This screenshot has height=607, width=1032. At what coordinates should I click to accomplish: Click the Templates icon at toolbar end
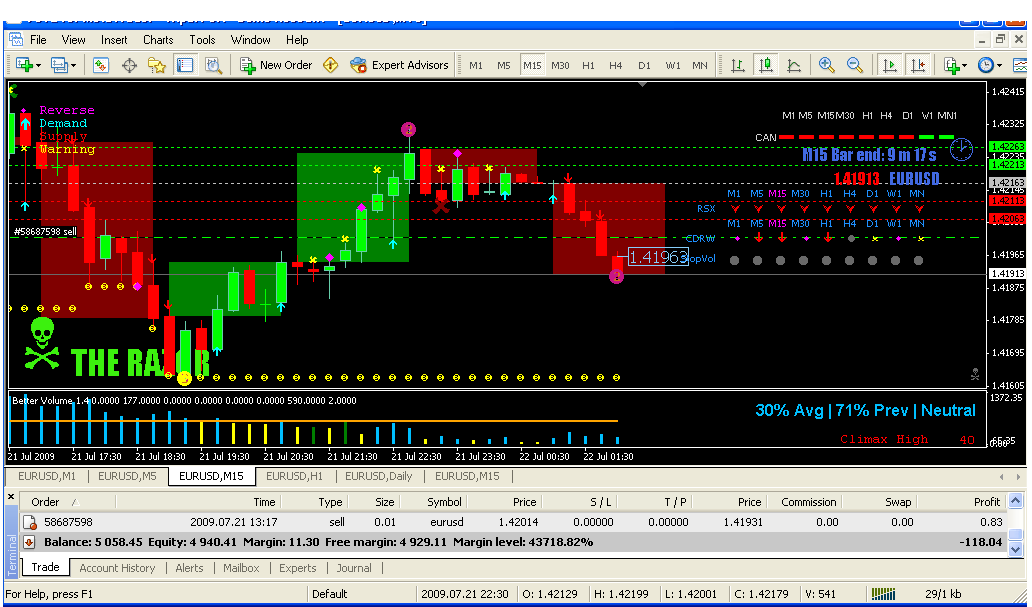[x=1019, y=65]
